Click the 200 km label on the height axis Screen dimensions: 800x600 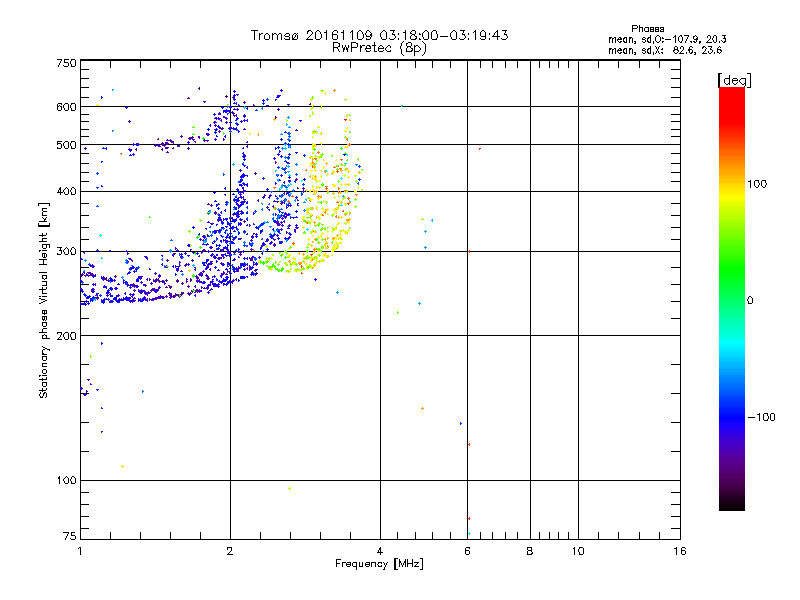click(x=66, y=336)
